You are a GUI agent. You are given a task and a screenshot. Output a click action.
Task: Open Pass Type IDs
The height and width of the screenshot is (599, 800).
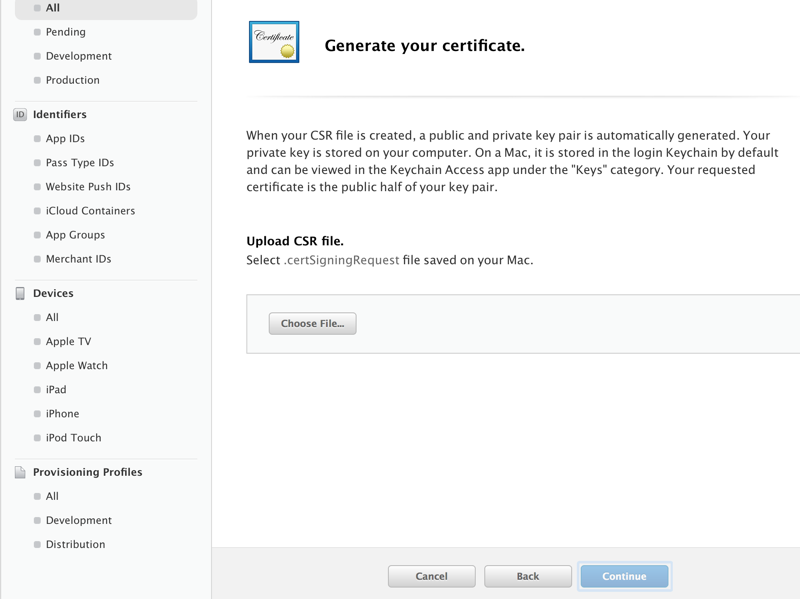pos(80,163)
